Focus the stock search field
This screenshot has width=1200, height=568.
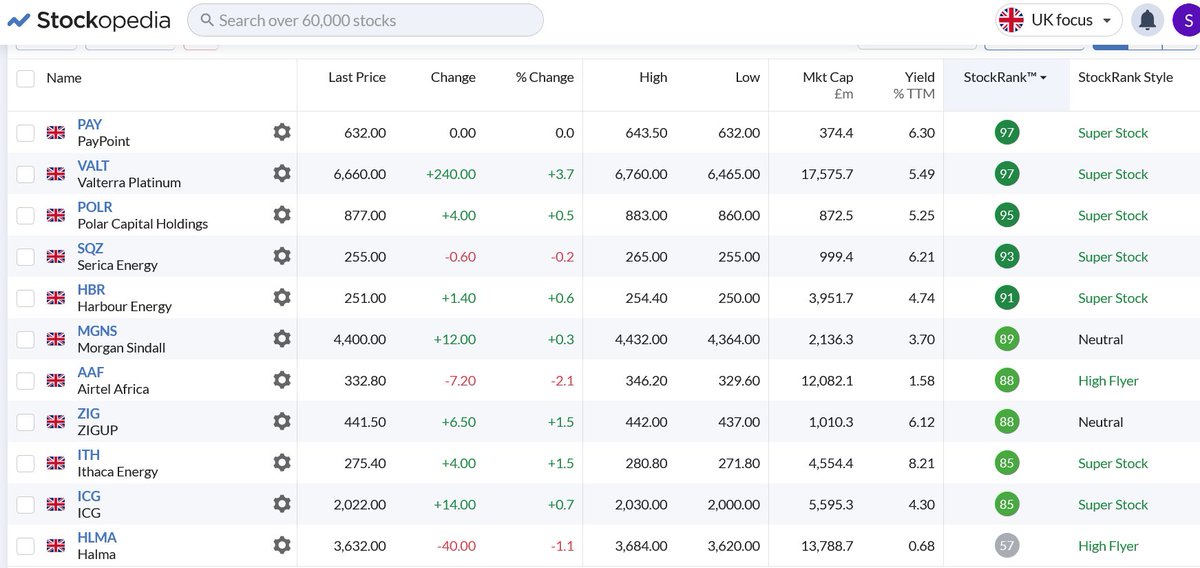click(366, 20)
